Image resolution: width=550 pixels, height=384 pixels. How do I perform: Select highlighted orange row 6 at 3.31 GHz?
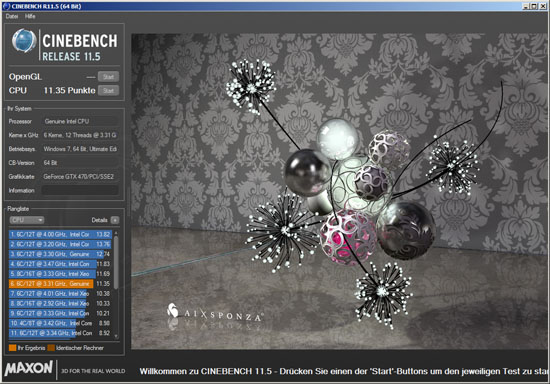click(x=60, y=284)
